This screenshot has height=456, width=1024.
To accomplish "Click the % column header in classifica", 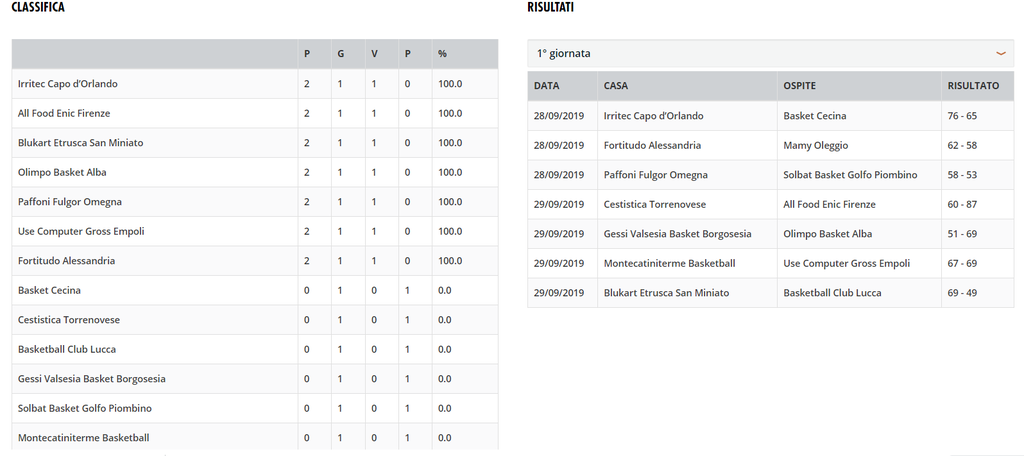I will tap(442, 54).
